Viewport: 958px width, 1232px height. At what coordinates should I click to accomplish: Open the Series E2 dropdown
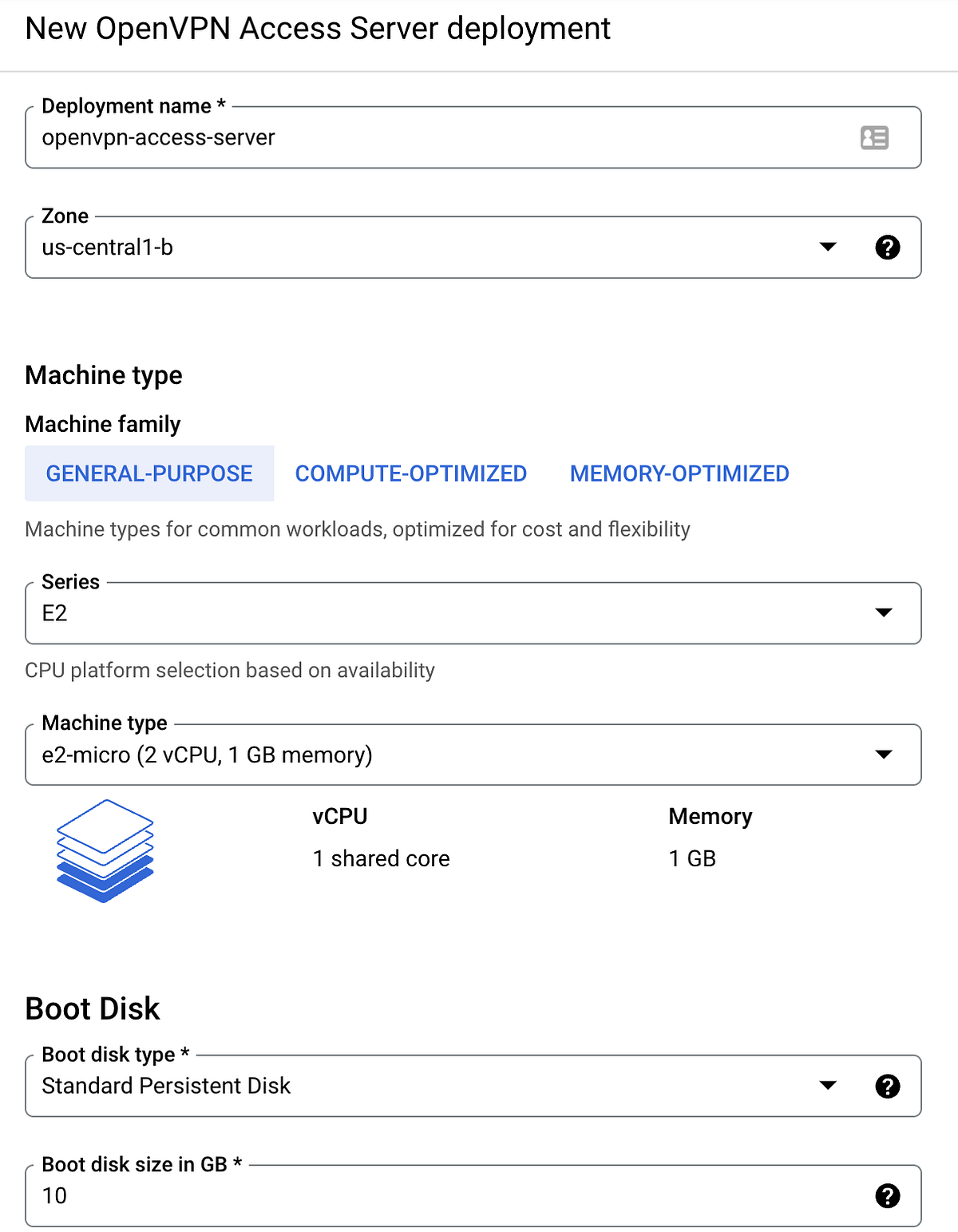[x=473, y=613]
